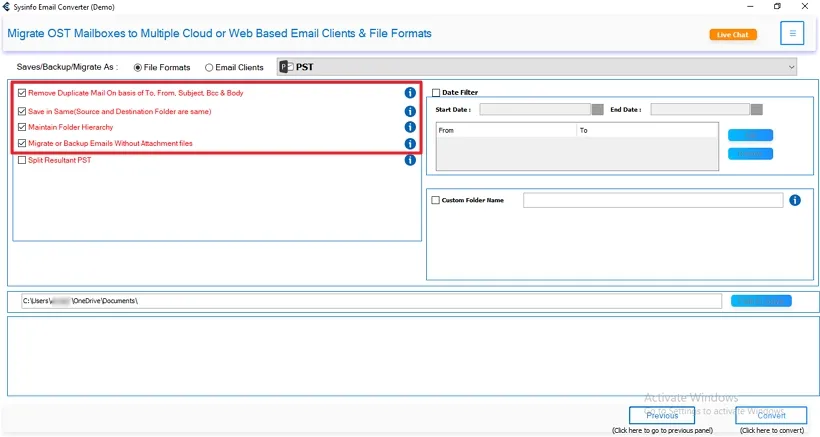Restore down the Sysinfo window
Image resolution: width=820 pixels, height=437 pixels.
pyautogui.click(x=777, y=6)
